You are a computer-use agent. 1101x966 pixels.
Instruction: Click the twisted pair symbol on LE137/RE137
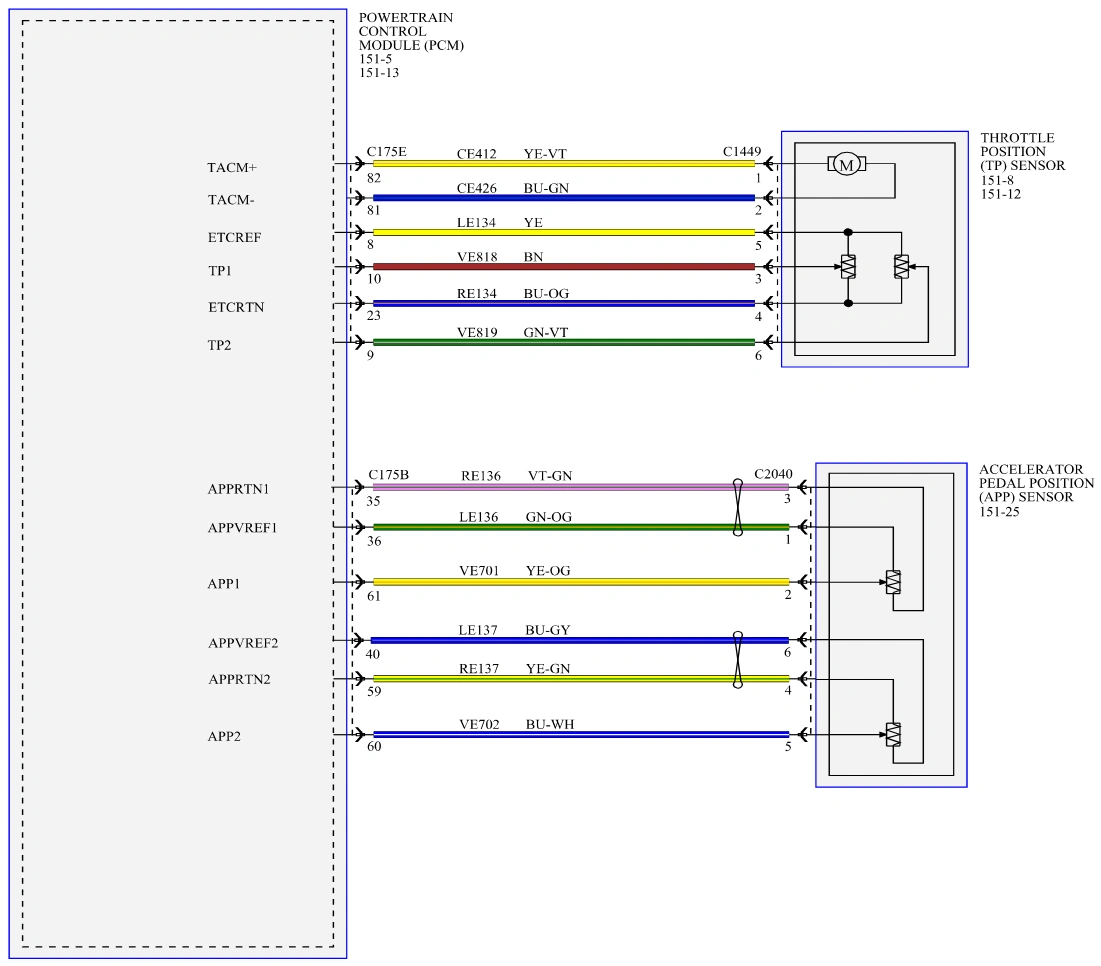pyautogui.click(x=738, y=660)
